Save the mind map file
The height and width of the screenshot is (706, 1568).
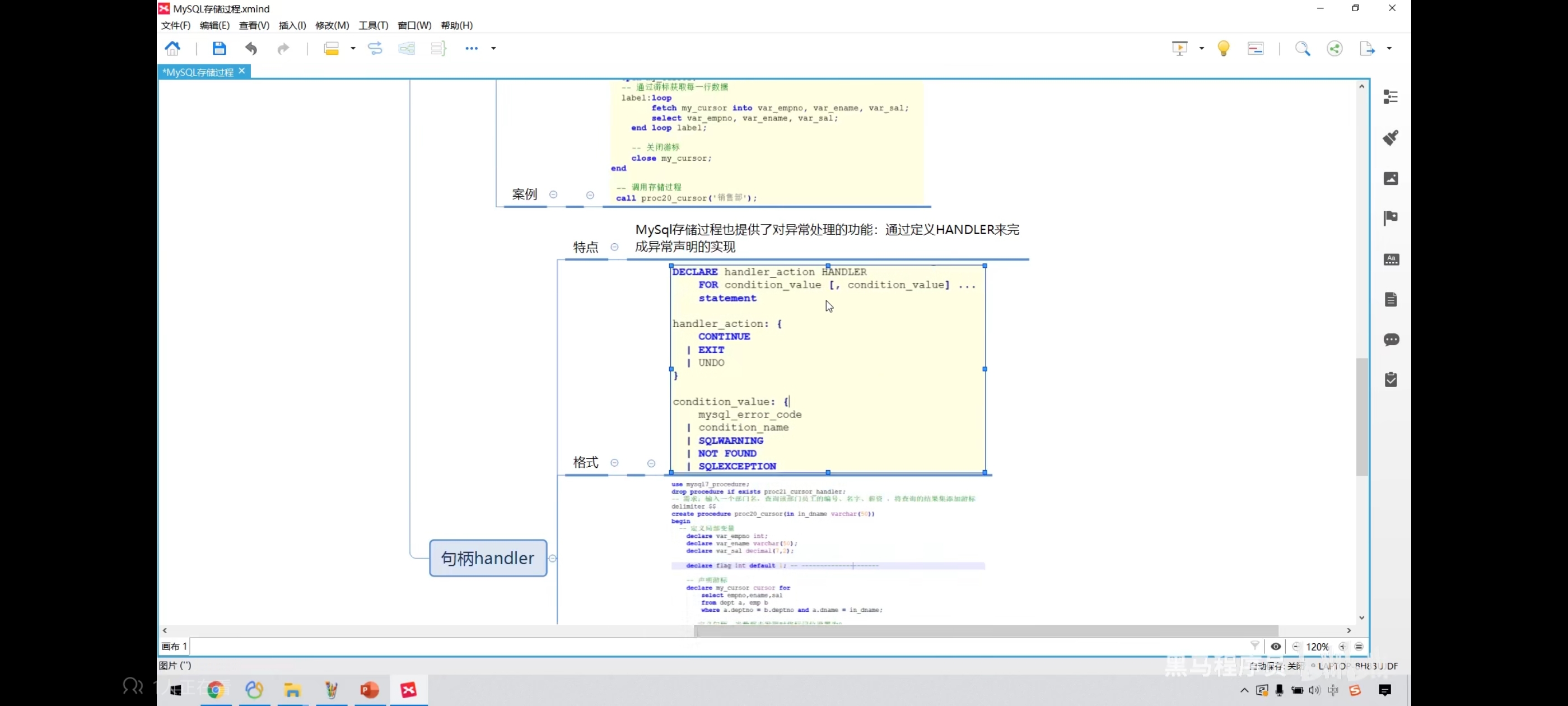[x=219, y=48]
